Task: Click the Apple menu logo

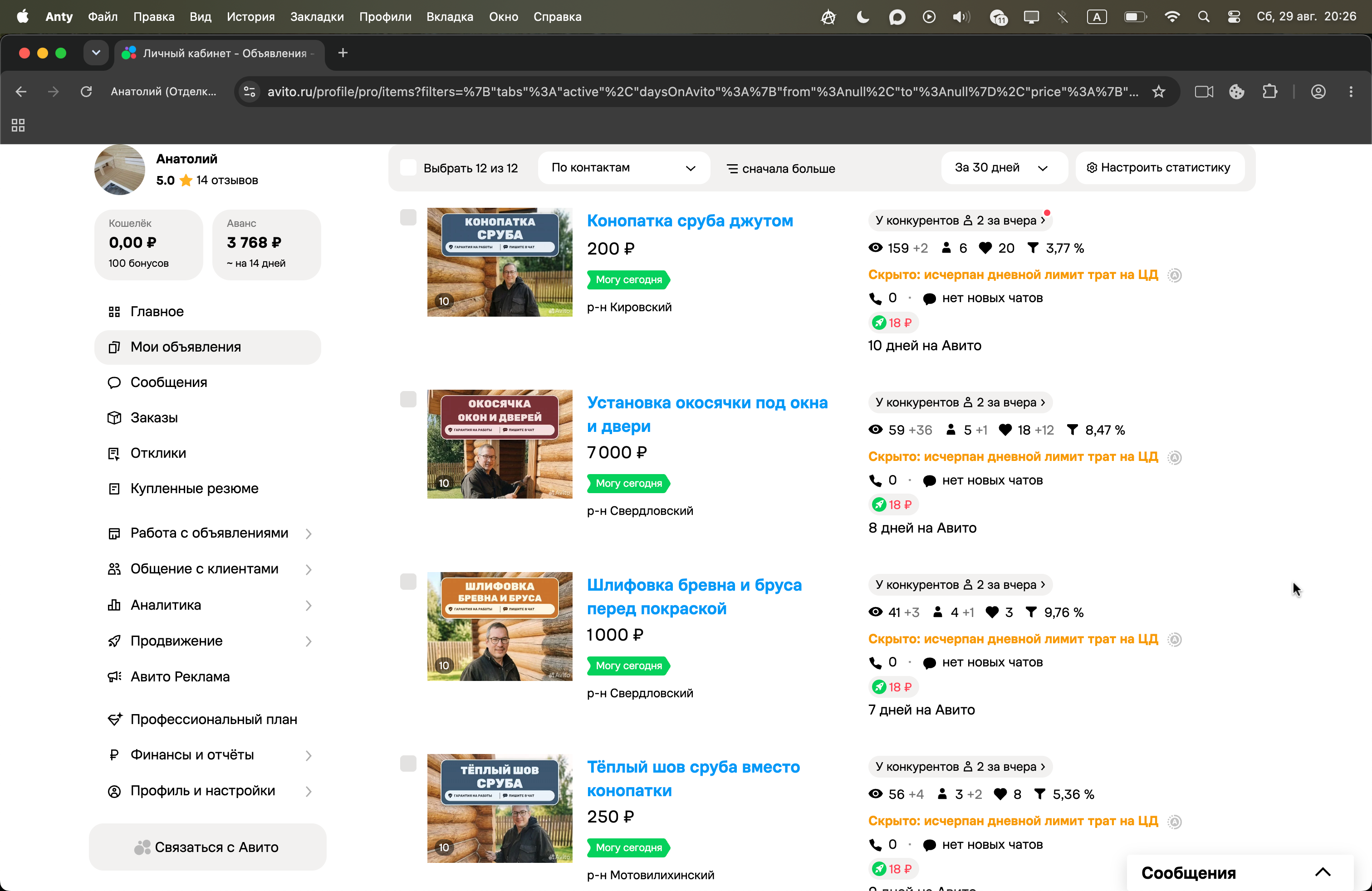Action: (x=23, y=17)
